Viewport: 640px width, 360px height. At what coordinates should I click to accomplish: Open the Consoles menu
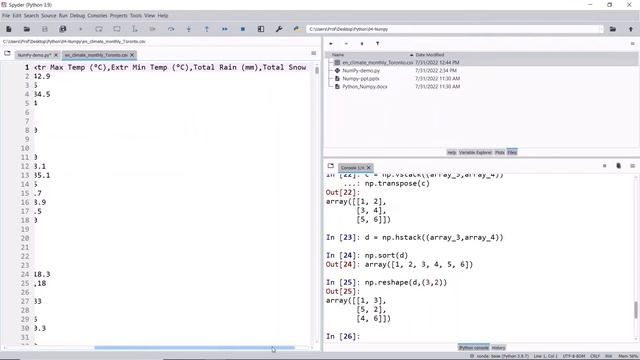point(97,16)
